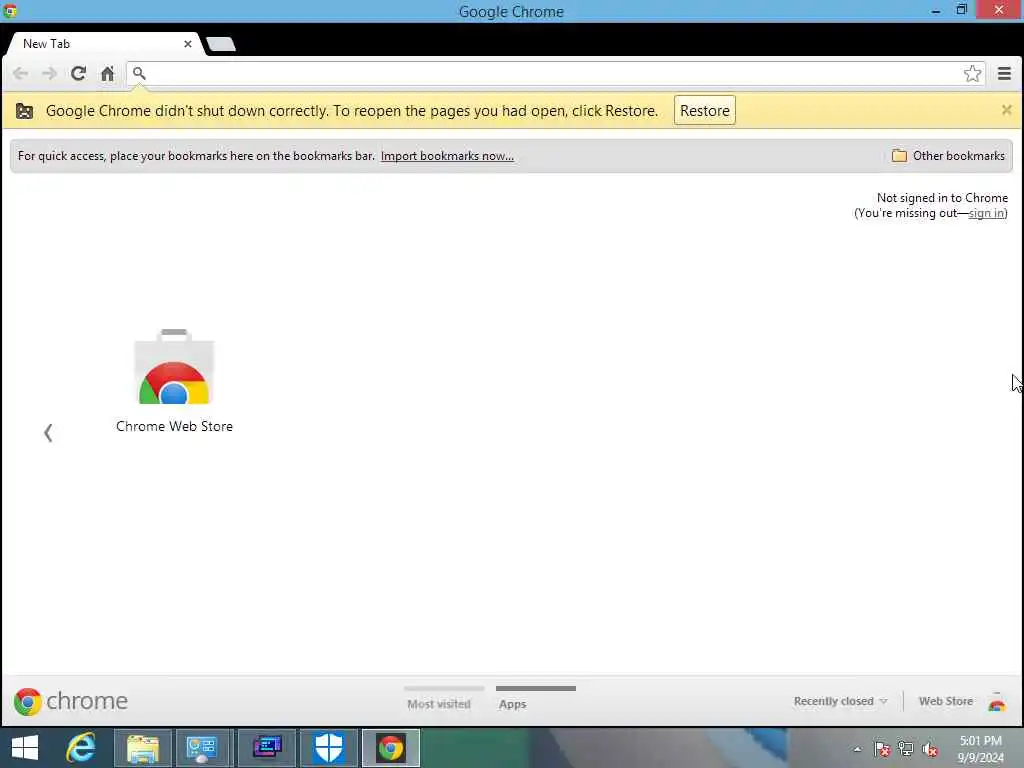
Task: Open File Explorer from taskbar
Action: pyautogui.click(x=143, y=748)
